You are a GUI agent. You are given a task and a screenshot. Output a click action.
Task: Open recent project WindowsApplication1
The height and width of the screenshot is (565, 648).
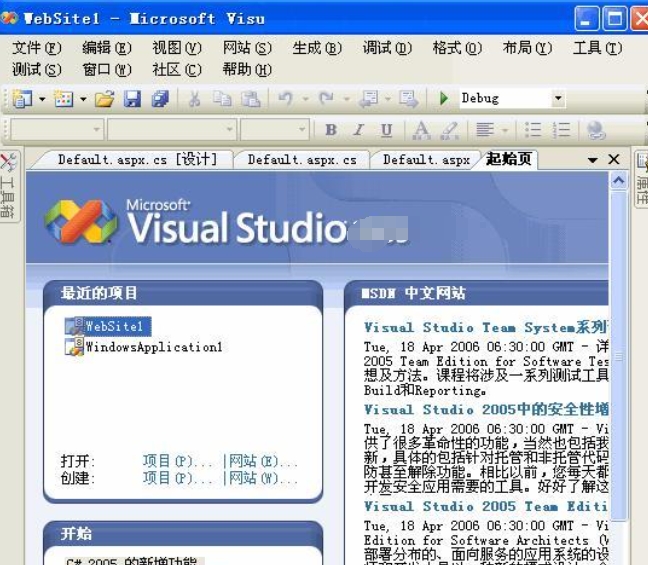pos(143,346)
